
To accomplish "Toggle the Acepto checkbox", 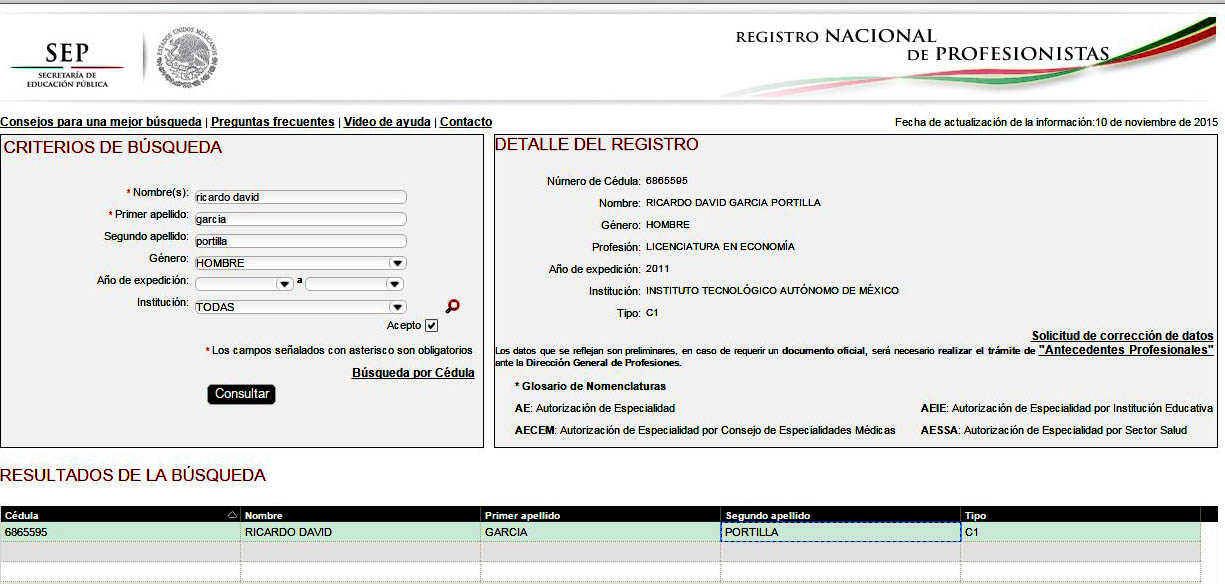I will tap(431, 326).
